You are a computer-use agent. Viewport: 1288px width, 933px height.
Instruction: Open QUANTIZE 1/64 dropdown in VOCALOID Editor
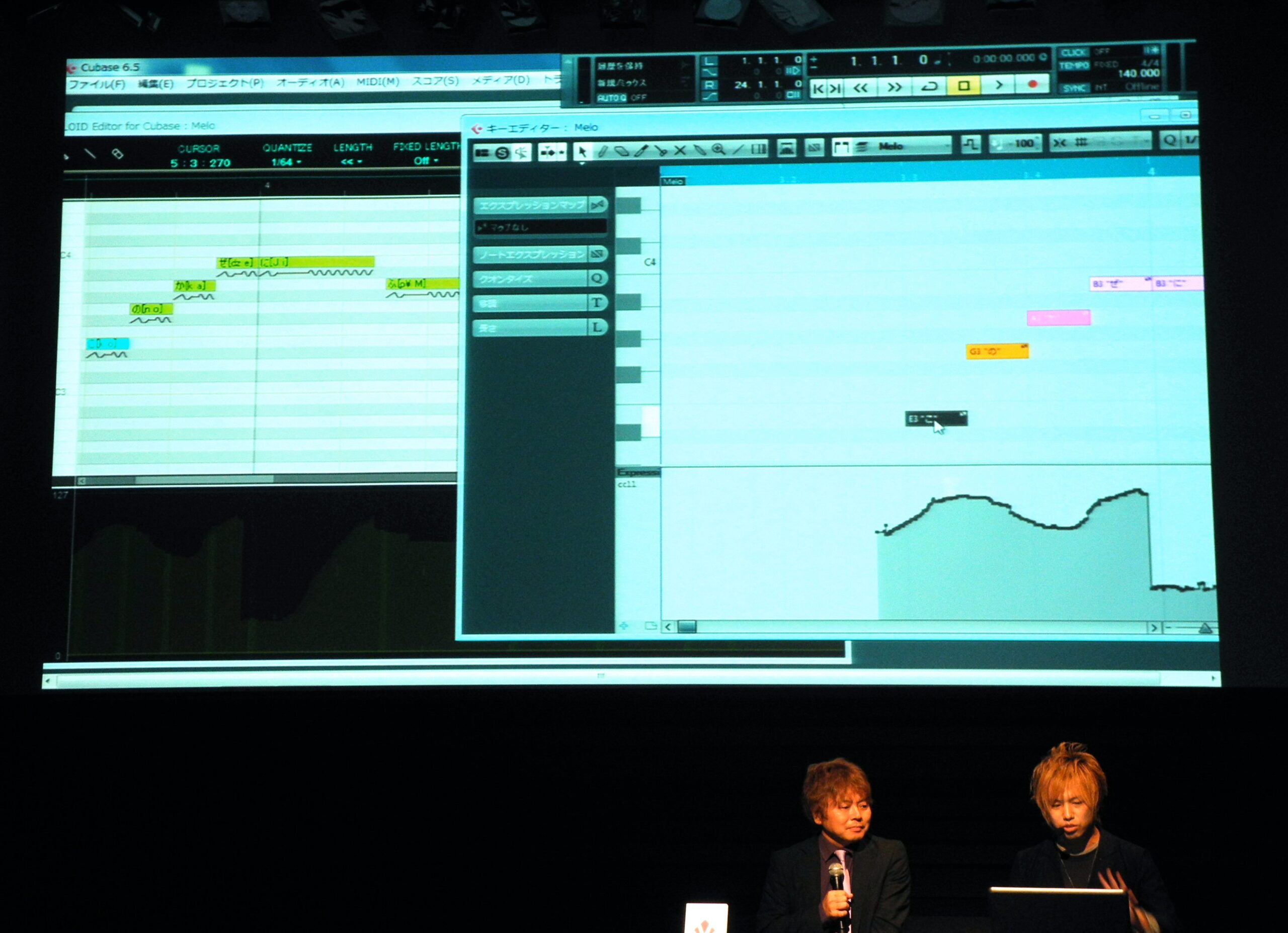coord(286,162)
